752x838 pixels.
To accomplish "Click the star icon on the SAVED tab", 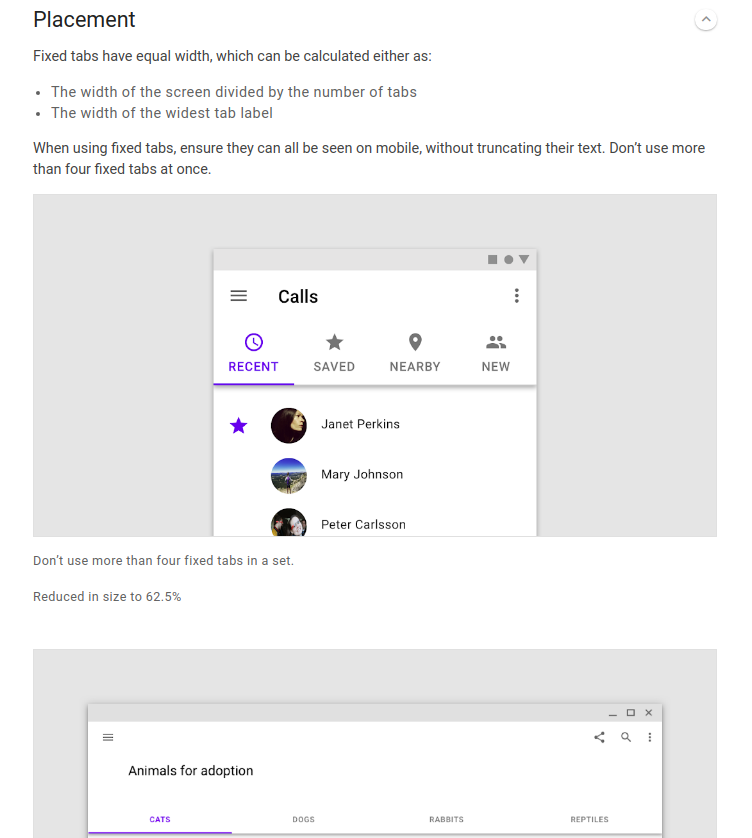I will click(x=334, y=340).
